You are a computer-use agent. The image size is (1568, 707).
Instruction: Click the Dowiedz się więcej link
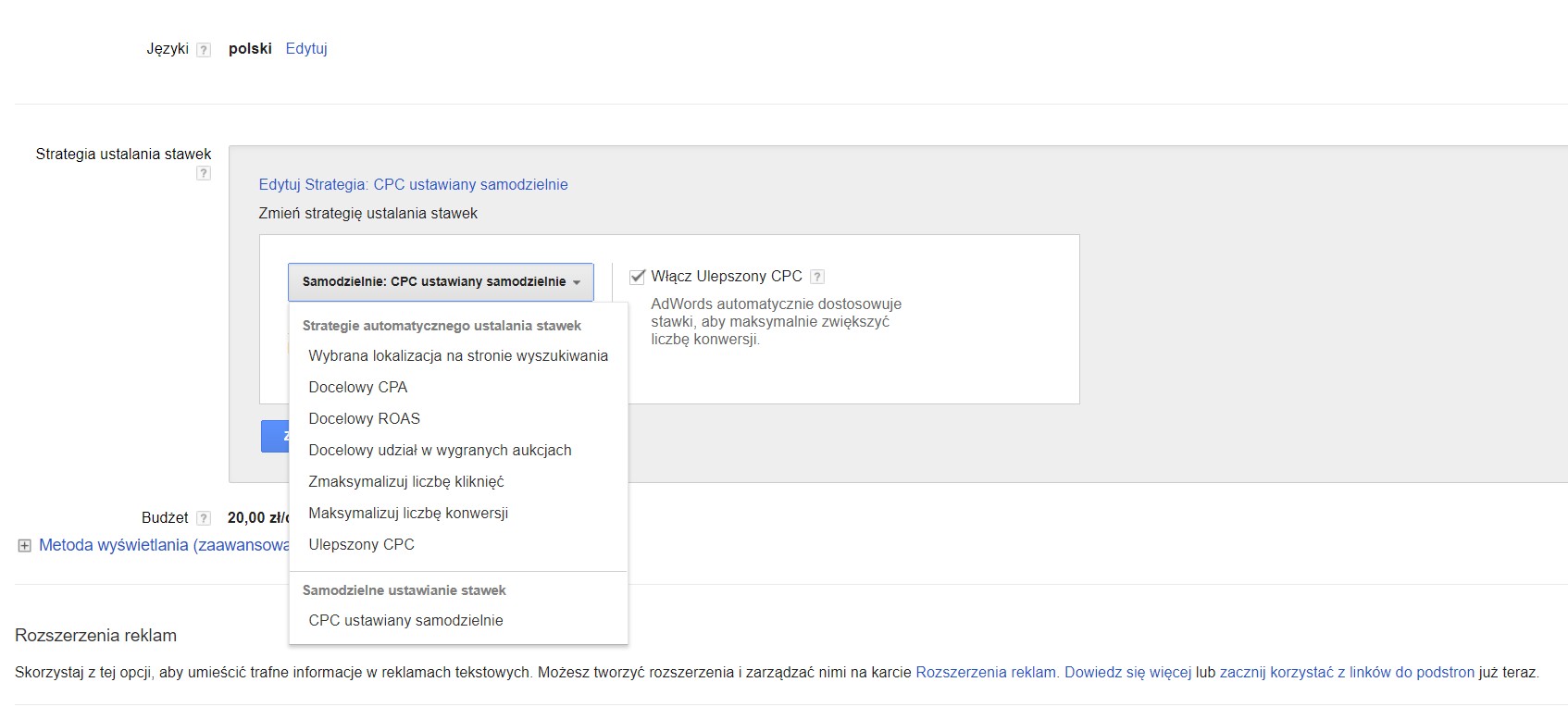click(x=1127, y=673)
